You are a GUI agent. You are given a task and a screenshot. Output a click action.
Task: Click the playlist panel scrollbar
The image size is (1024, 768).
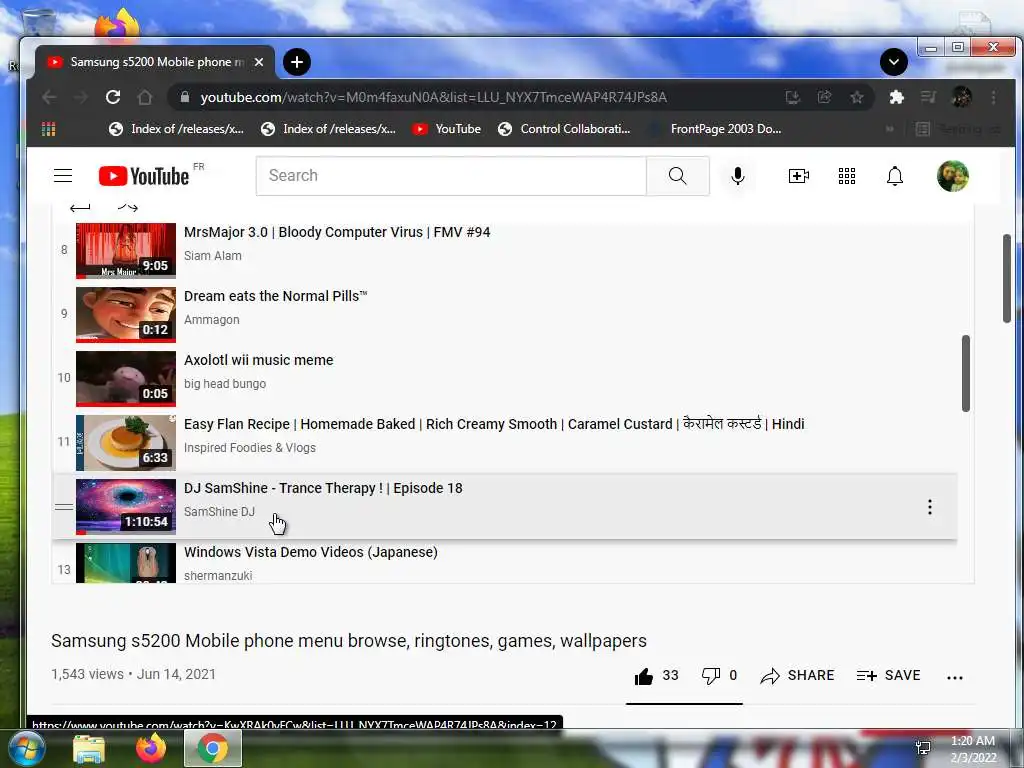coord(965,374)
